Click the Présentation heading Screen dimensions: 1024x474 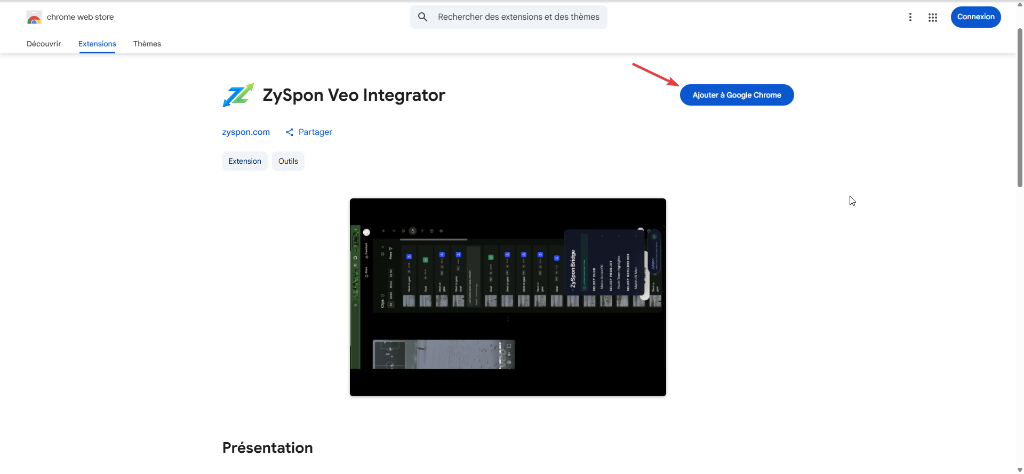(268, 448)
